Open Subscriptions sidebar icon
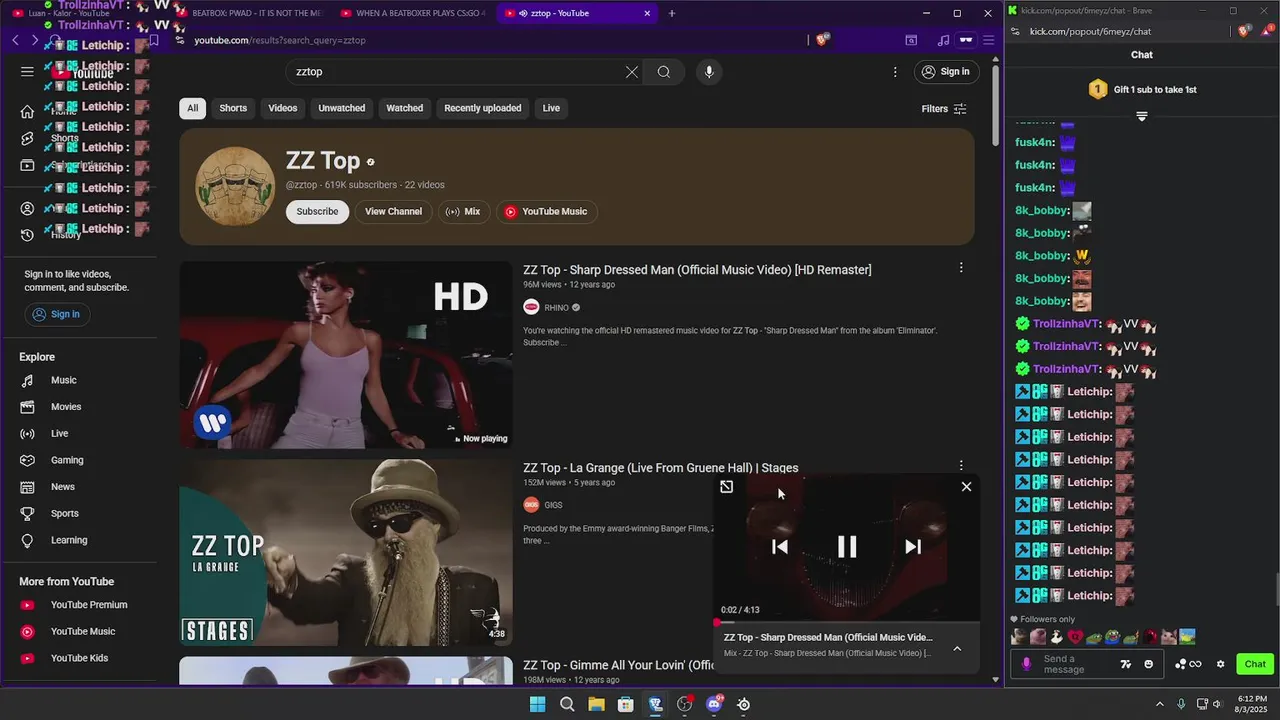The height and width of the screenshot is (720, 1280). coord(27,166)
